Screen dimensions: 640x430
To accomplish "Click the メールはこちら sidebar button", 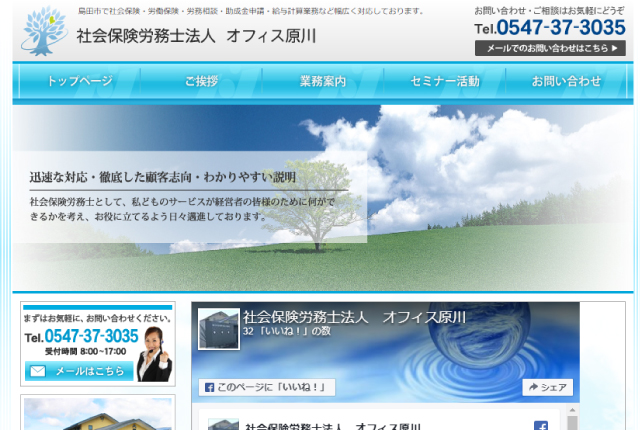I will 79,371.
